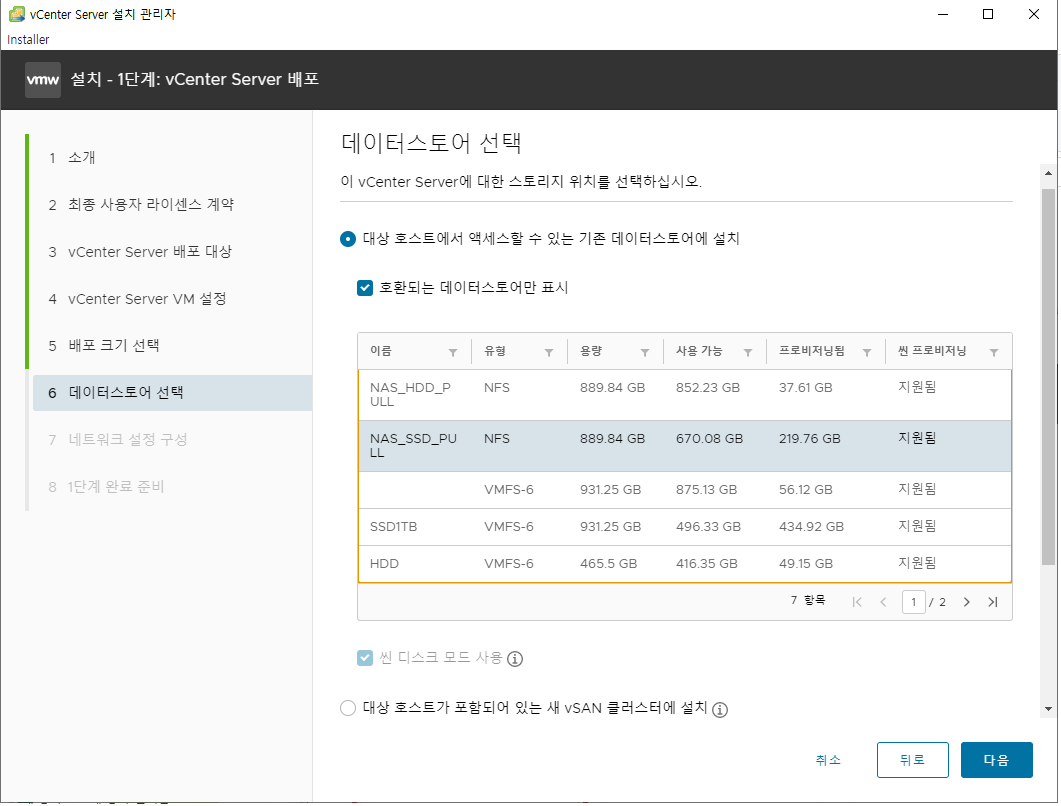Click the 7 항목 count label
The image size is (1061, 806).
[x=808, y=600]
